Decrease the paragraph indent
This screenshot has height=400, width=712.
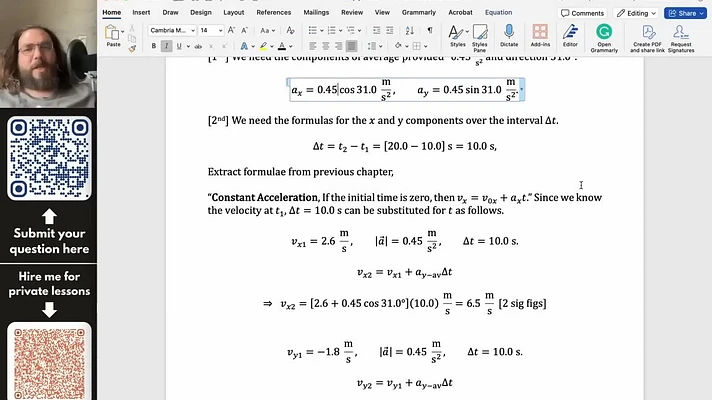pos(376,30)
